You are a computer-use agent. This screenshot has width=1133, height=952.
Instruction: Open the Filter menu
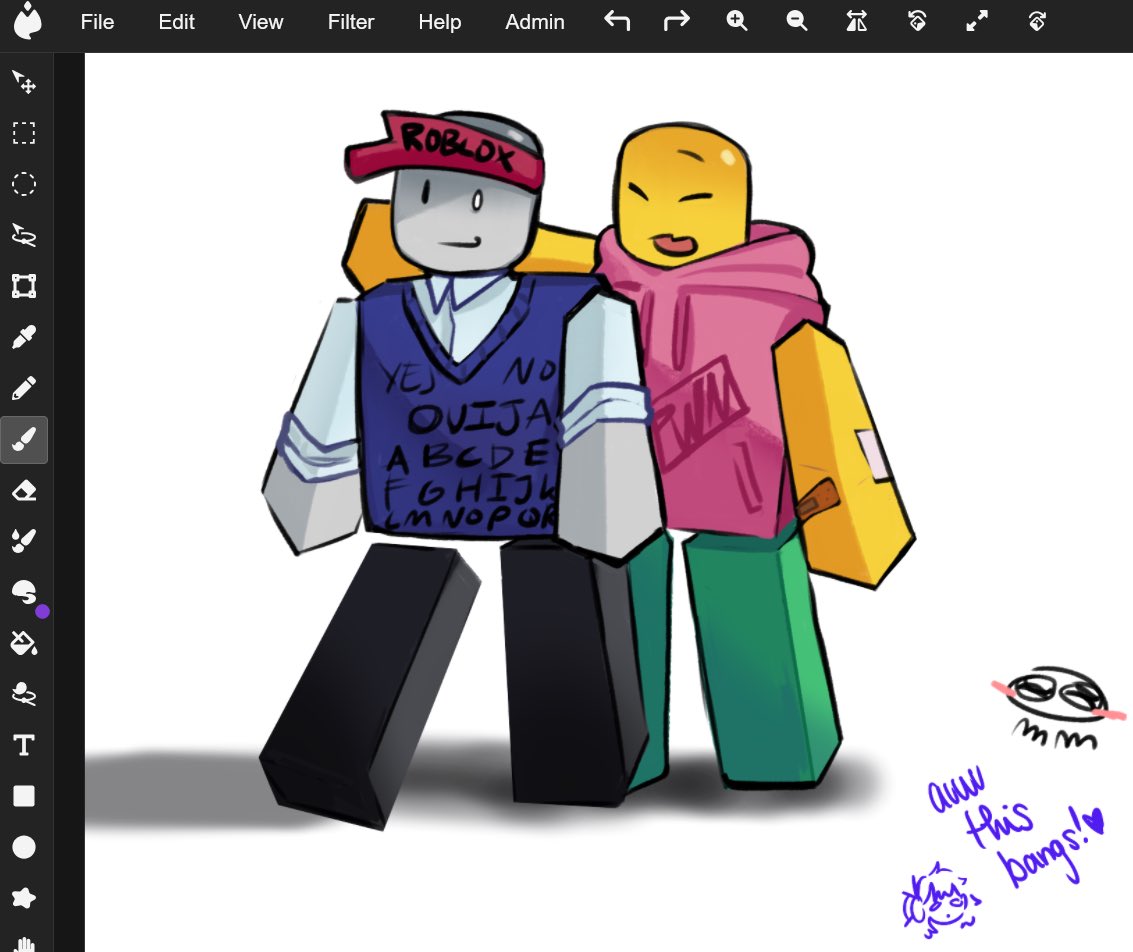point(350,22)
